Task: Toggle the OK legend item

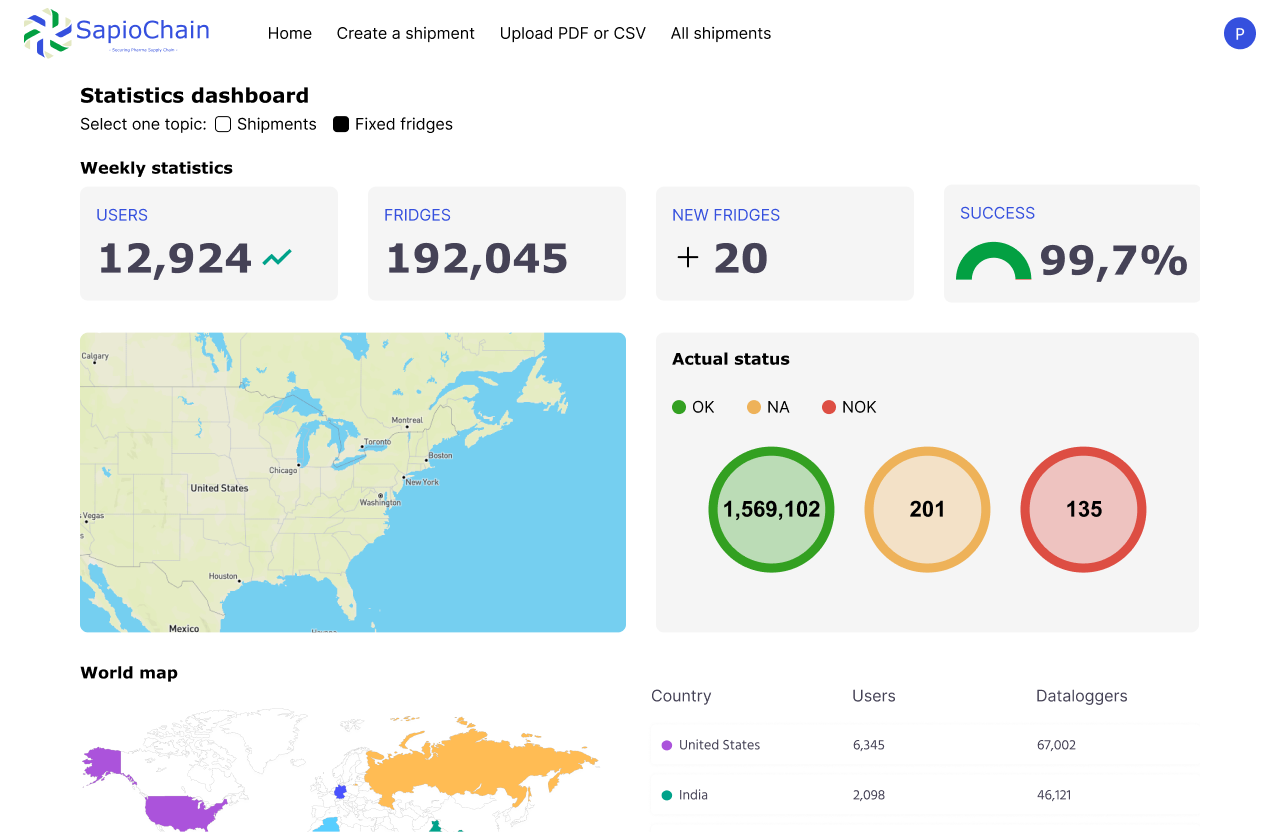Action: (x=693, y=407)
